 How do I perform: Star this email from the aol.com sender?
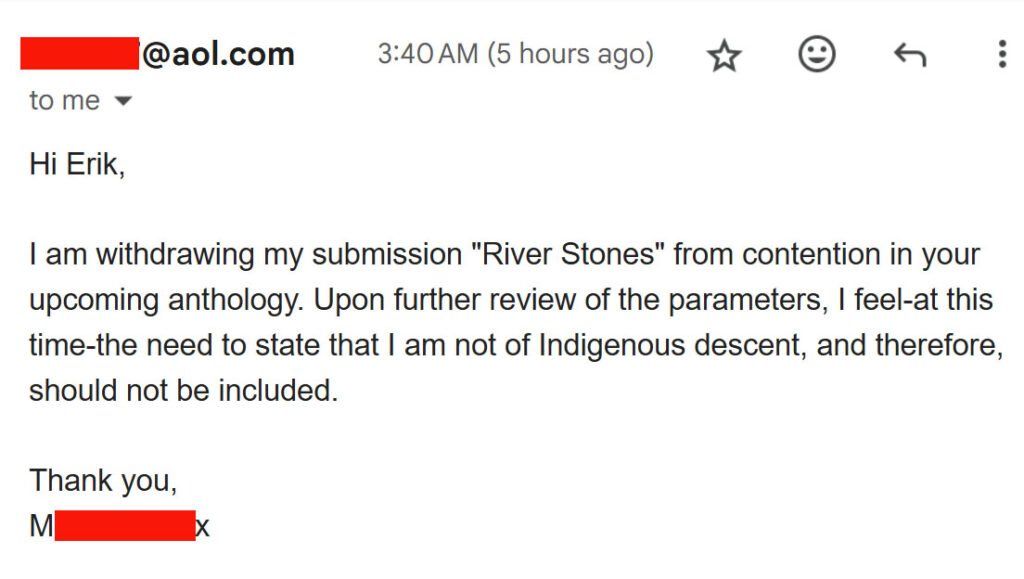click(x=724, y=55)
